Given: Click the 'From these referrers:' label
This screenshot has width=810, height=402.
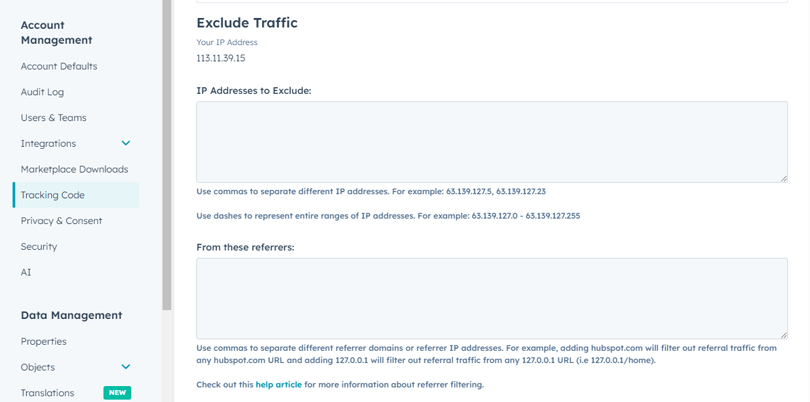Looking at the screenshot, I should tap(245, 247).
